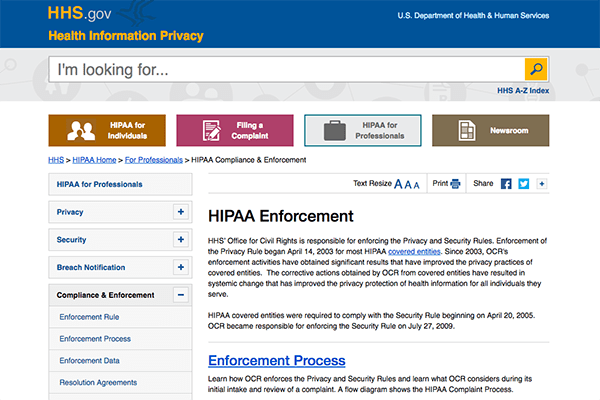Click the HIPAA Home breadcrumb link
Image resolution: width=600 pixels, height=400 pixels.
[x=94, y=160]
